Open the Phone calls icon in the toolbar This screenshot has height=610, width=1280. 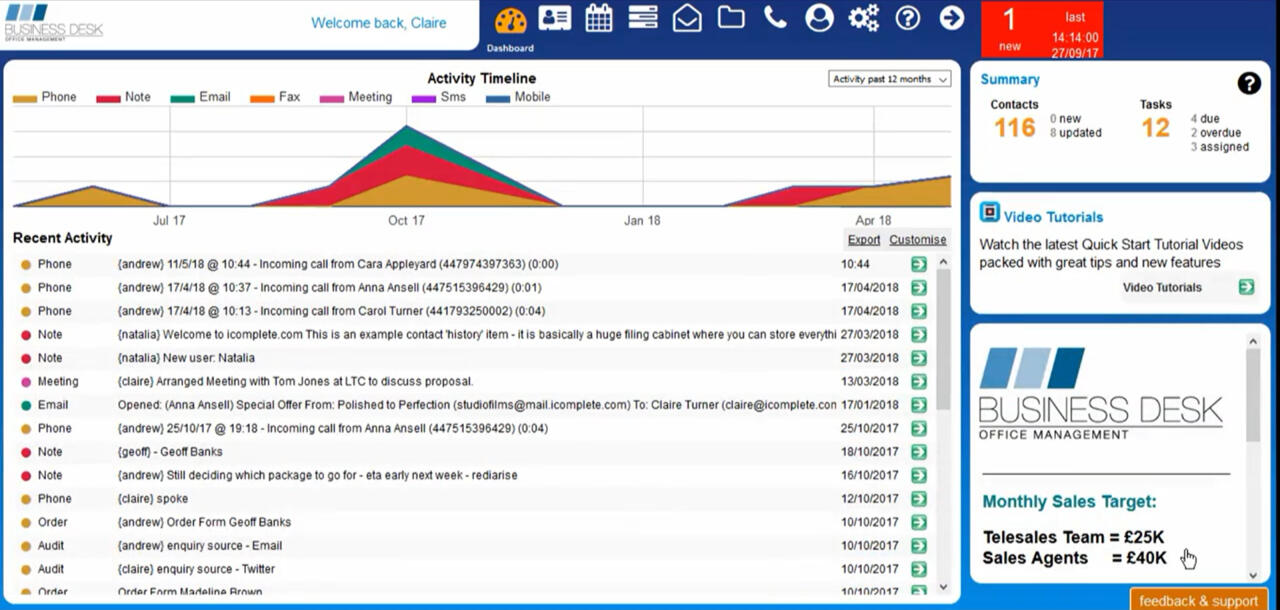click(774, 17)
